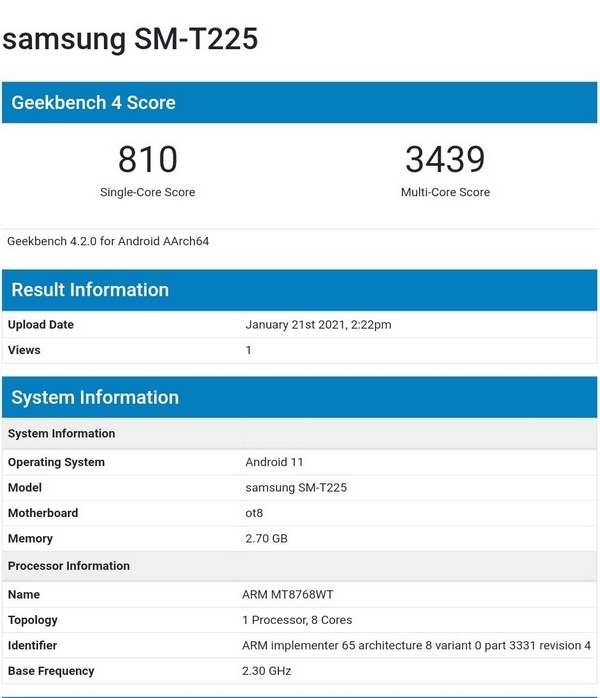This screenshot has width=600, height=698.
Task: Select the 2.30 GHz frequency value
Action: [x=267, y=671]
